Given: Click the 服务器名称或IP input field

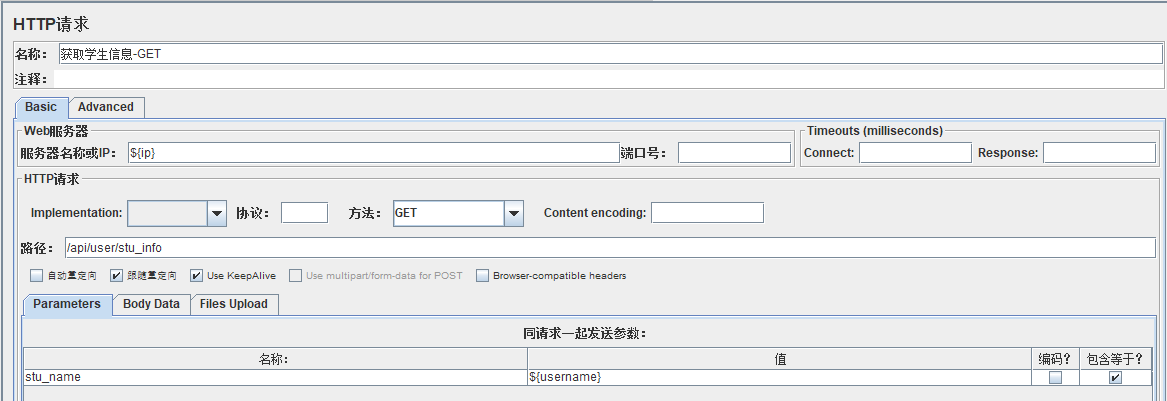Looking at the screenshot, I should [373, 153].
